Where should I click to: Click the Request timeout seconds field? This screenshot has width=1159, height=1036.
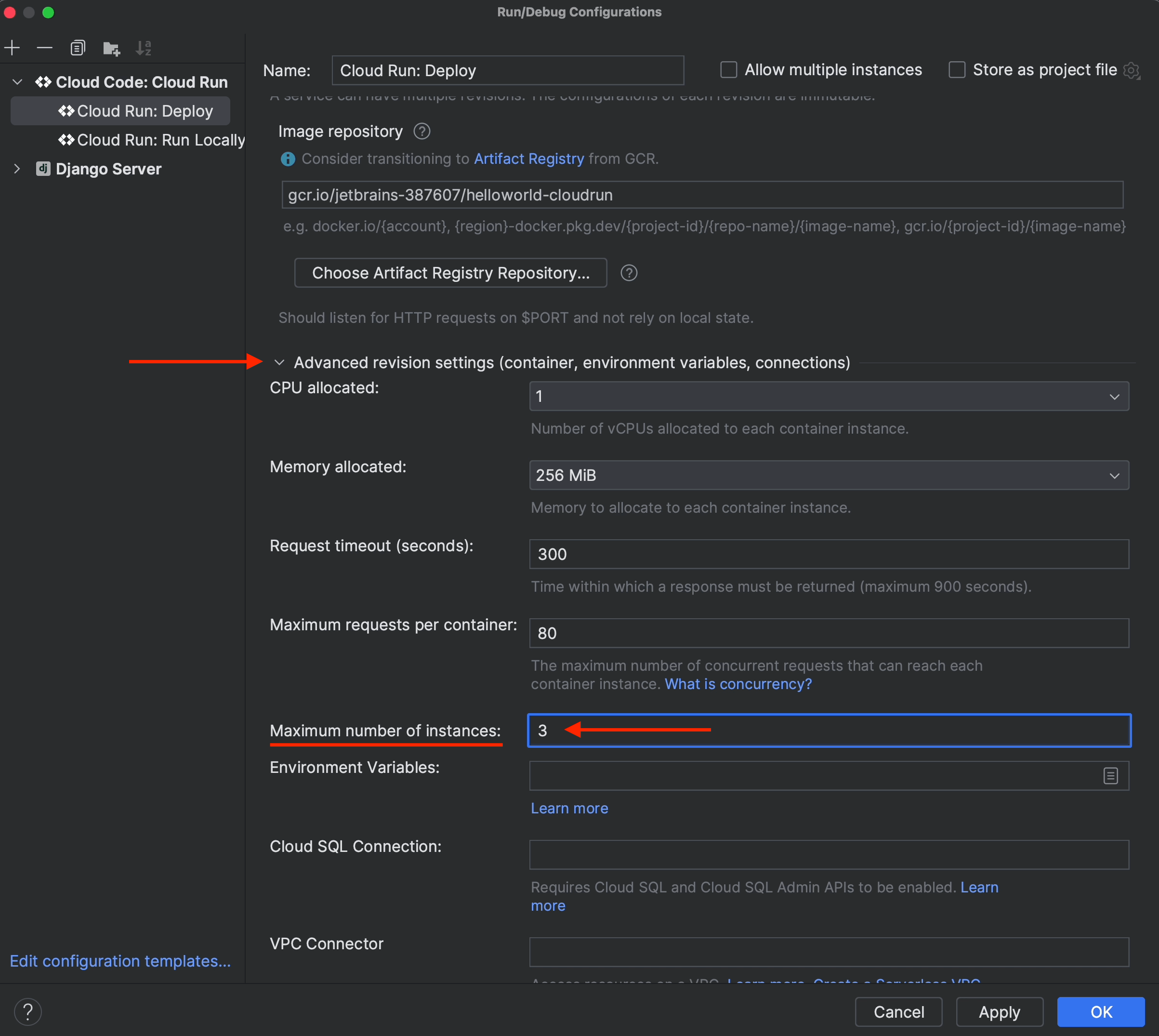829,555
